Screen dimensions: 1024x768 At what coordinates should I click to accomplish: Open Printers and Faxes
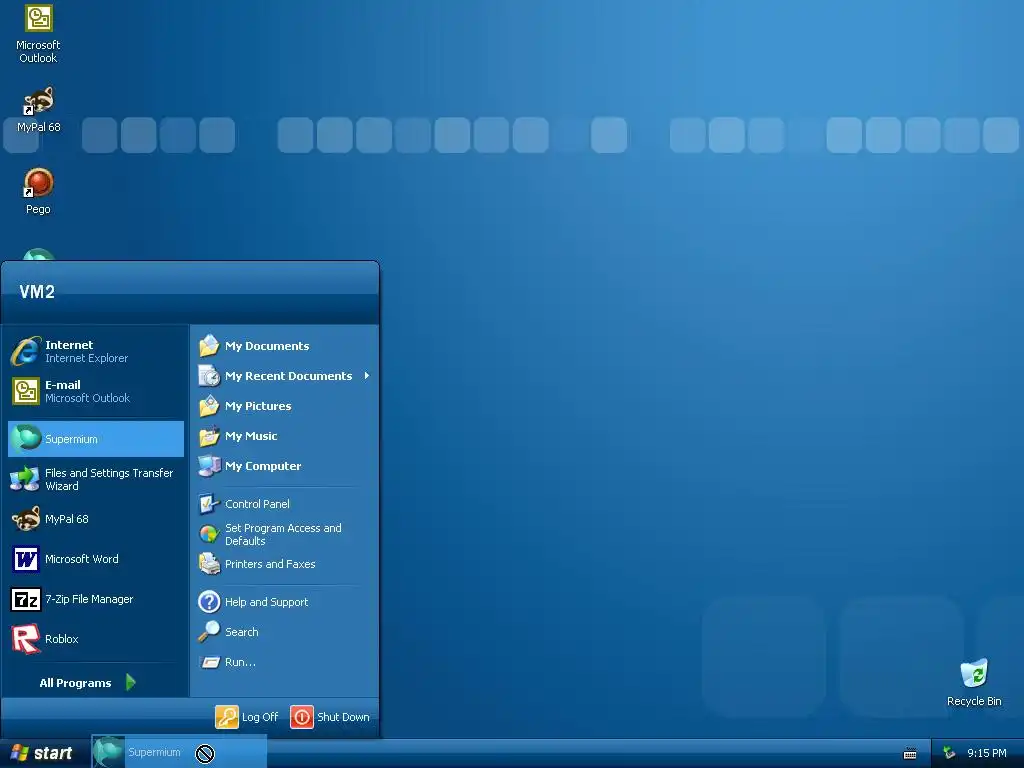click(x=284, y=564)
